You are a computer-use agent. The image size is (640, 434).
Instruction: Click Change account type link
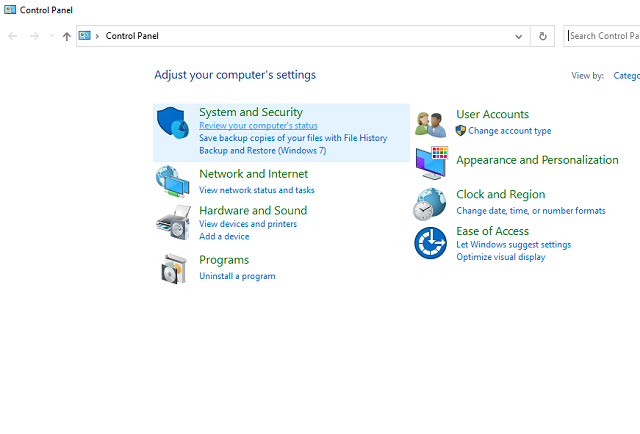[509, 131]
